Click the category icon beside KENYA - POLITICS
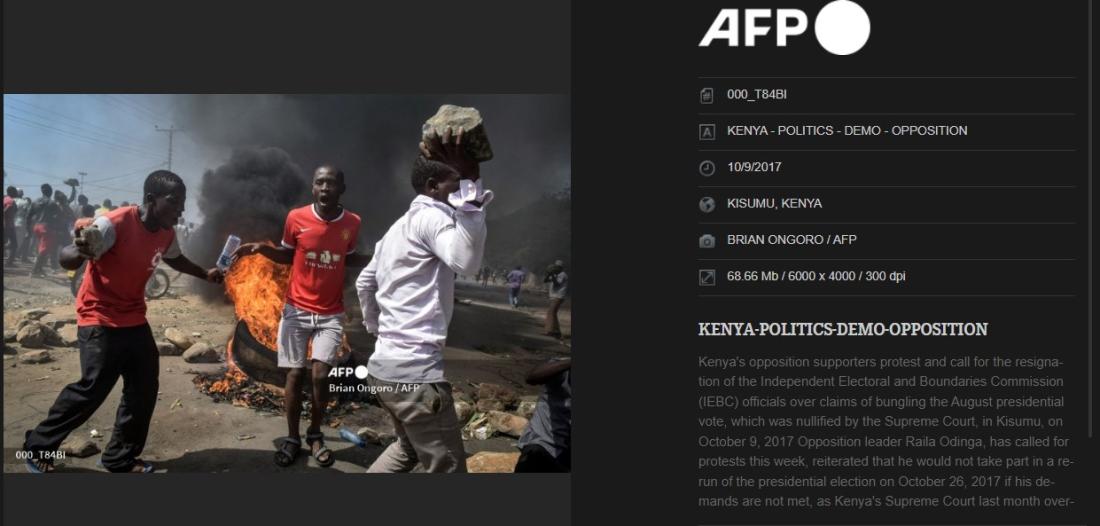This screenshot has height=526, width=1100. pos(707,132)
